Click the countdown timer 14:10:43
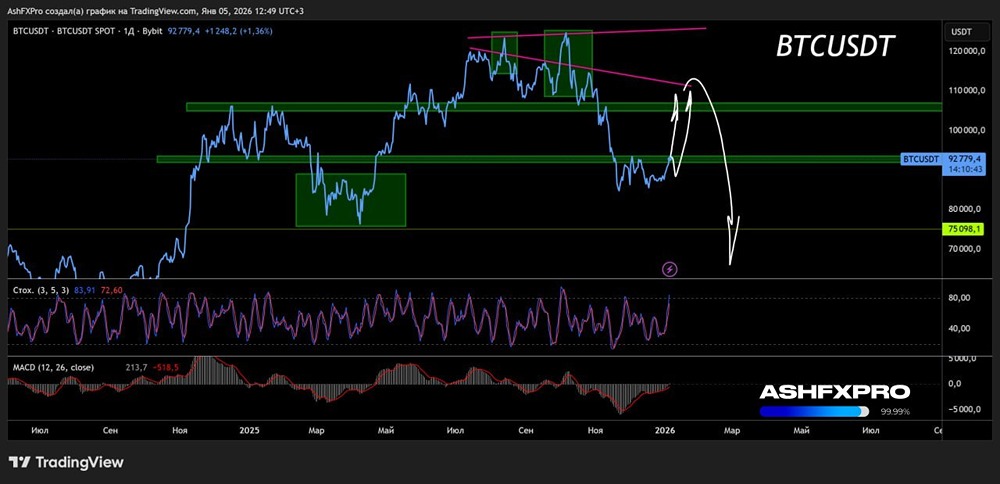 point(964,170)
